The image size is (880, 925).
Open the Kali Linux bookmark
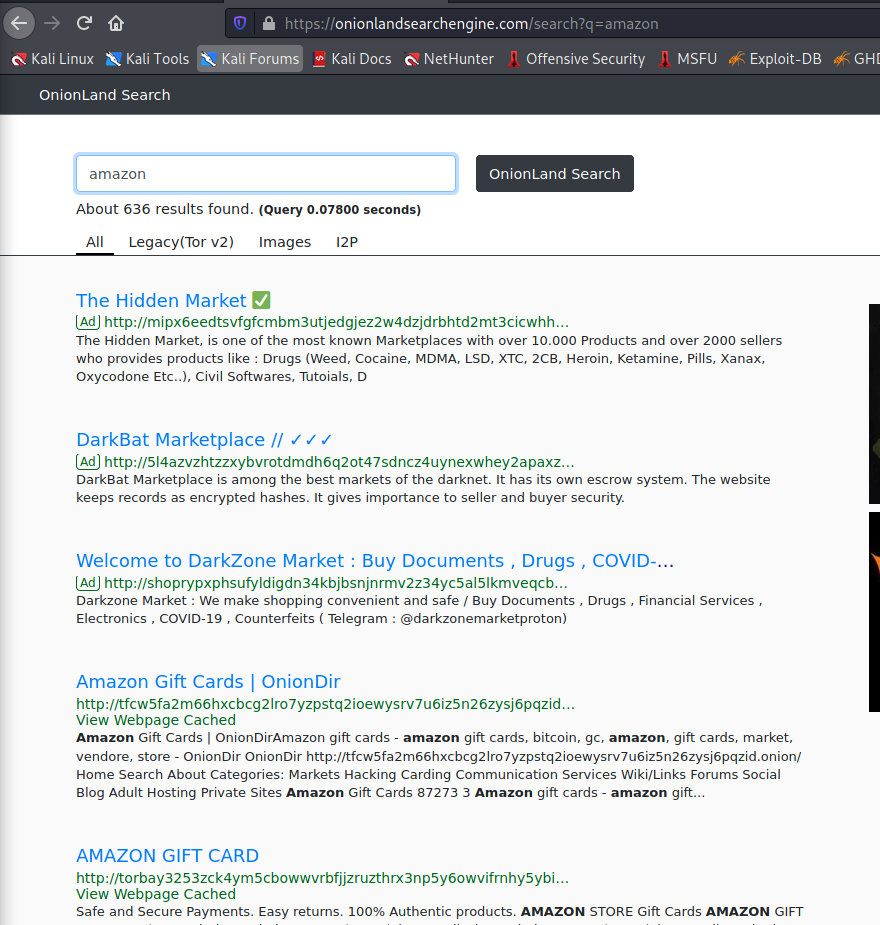[x=52, y=59]
